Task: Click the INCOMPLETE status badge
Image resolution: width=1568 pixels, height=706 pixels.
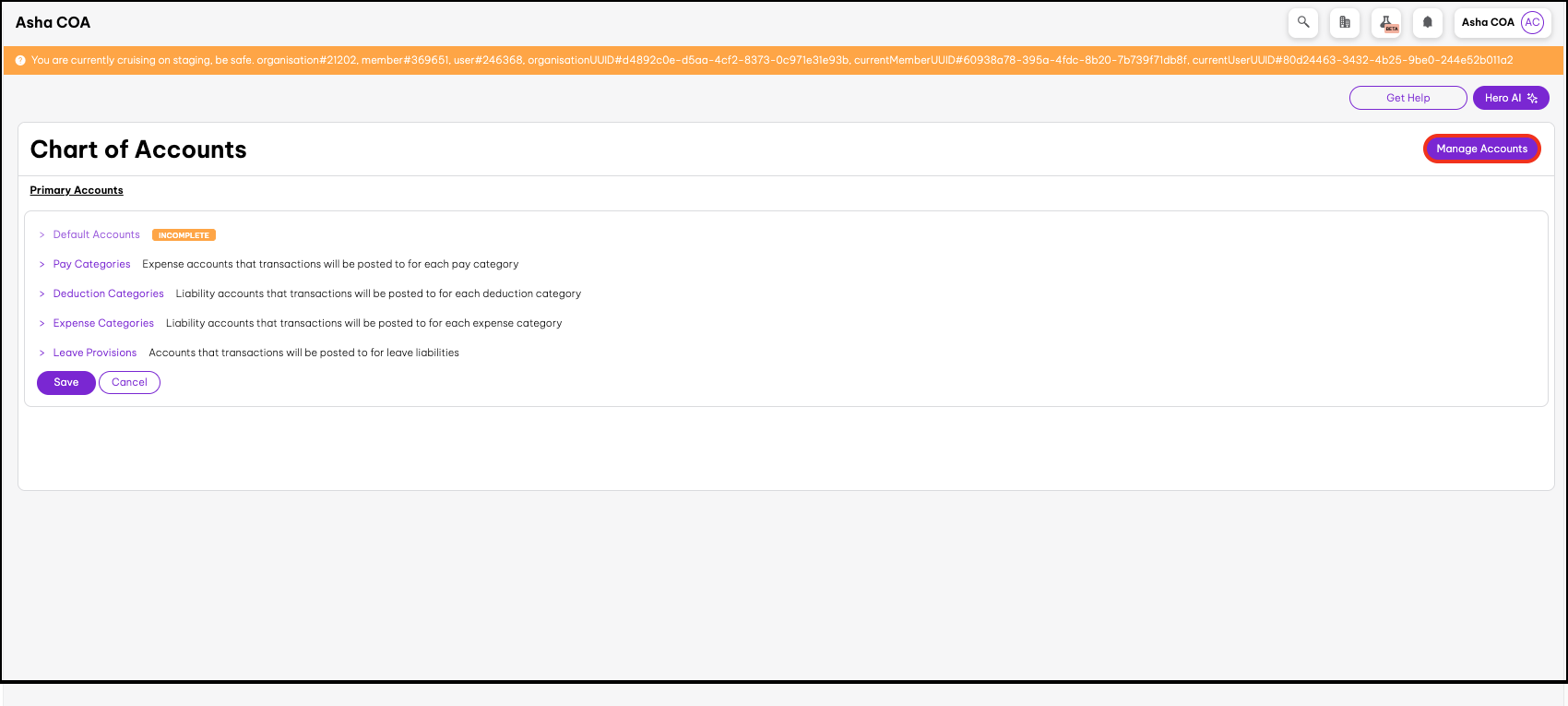Action: pos(184,235)
